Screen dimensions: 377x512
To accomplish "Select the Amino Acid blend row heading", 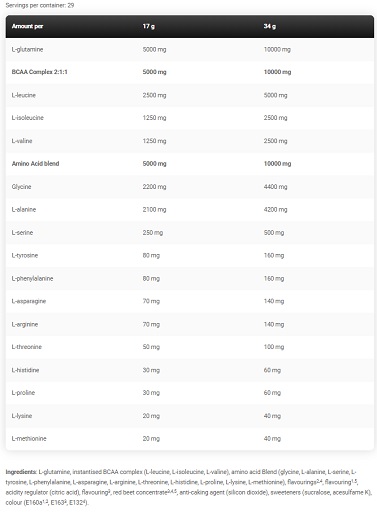I will pos(35,164).
